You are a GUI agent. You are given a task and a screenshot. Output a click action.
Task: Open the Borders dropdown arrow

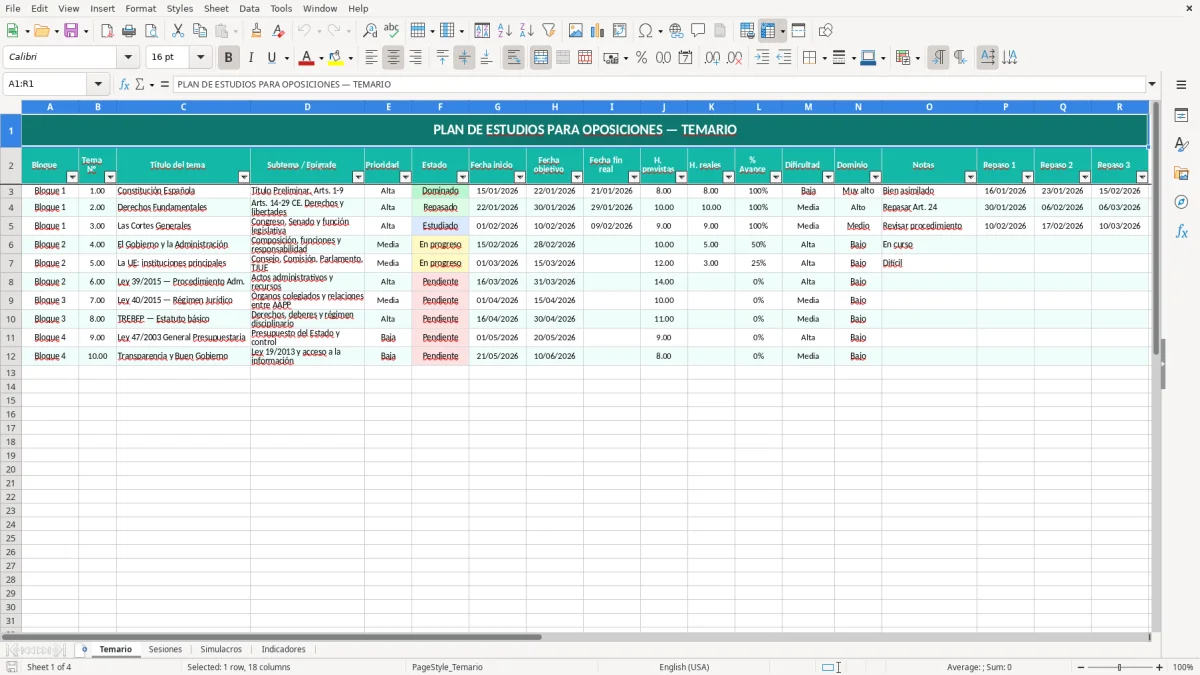(x=823, y=58)
